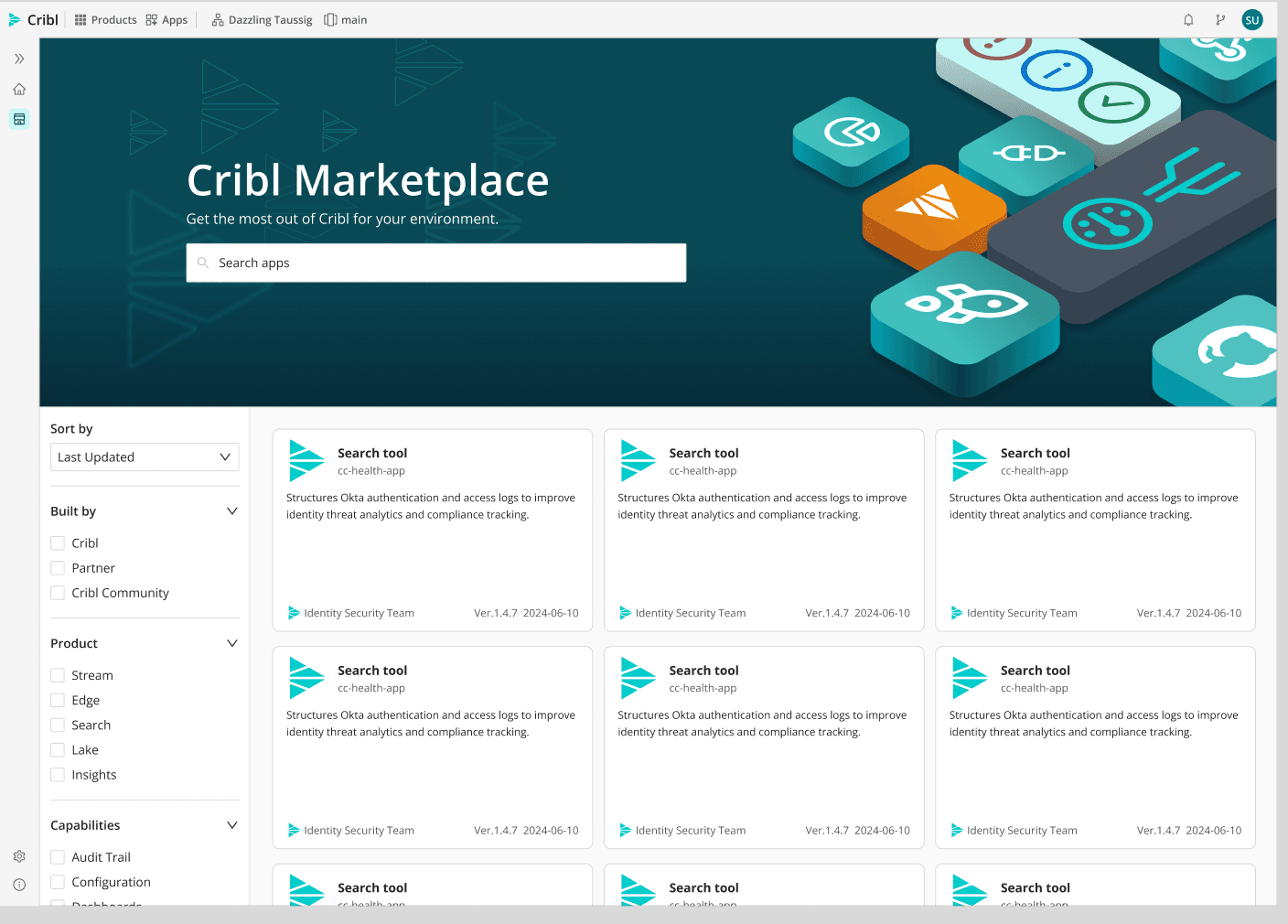Enable the Lake product filter
The height and width of the screenshot is (924, 1288).
point(58,749)
